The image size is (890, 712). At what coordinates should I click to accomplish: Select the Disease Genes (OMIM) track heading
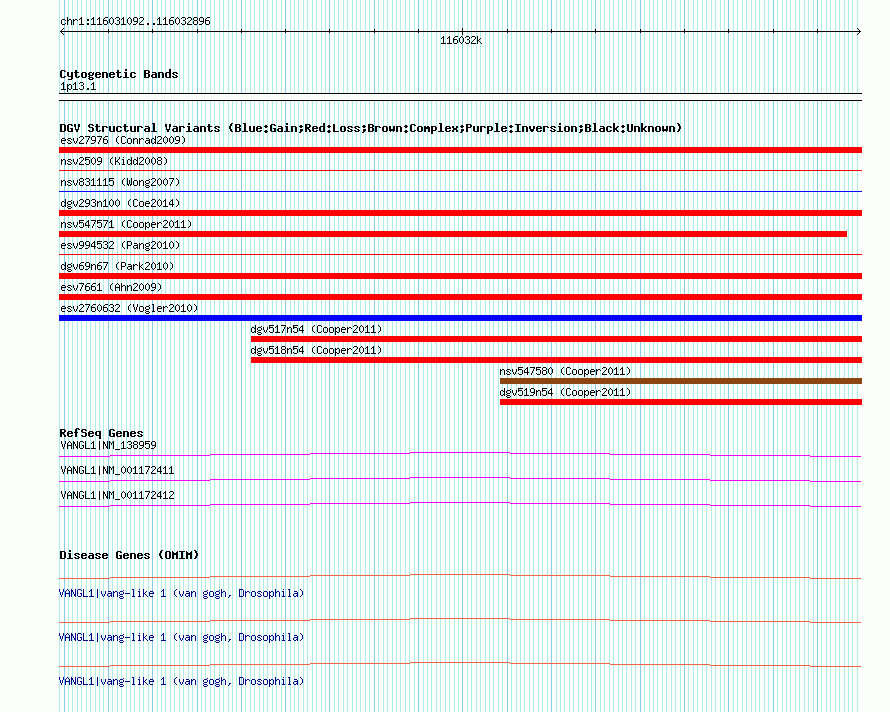point(129,555)
